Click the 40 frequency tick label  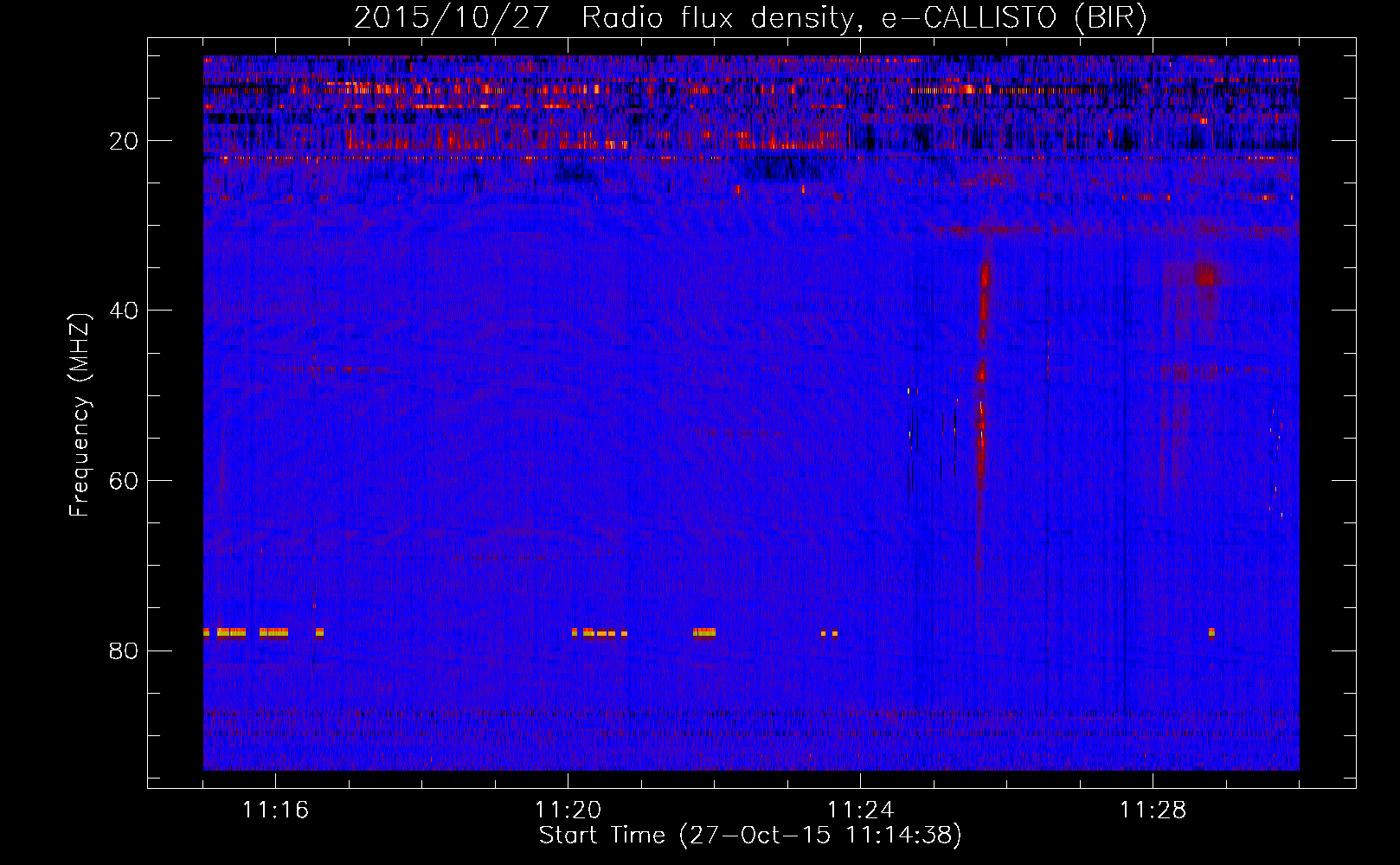[124, 311]
